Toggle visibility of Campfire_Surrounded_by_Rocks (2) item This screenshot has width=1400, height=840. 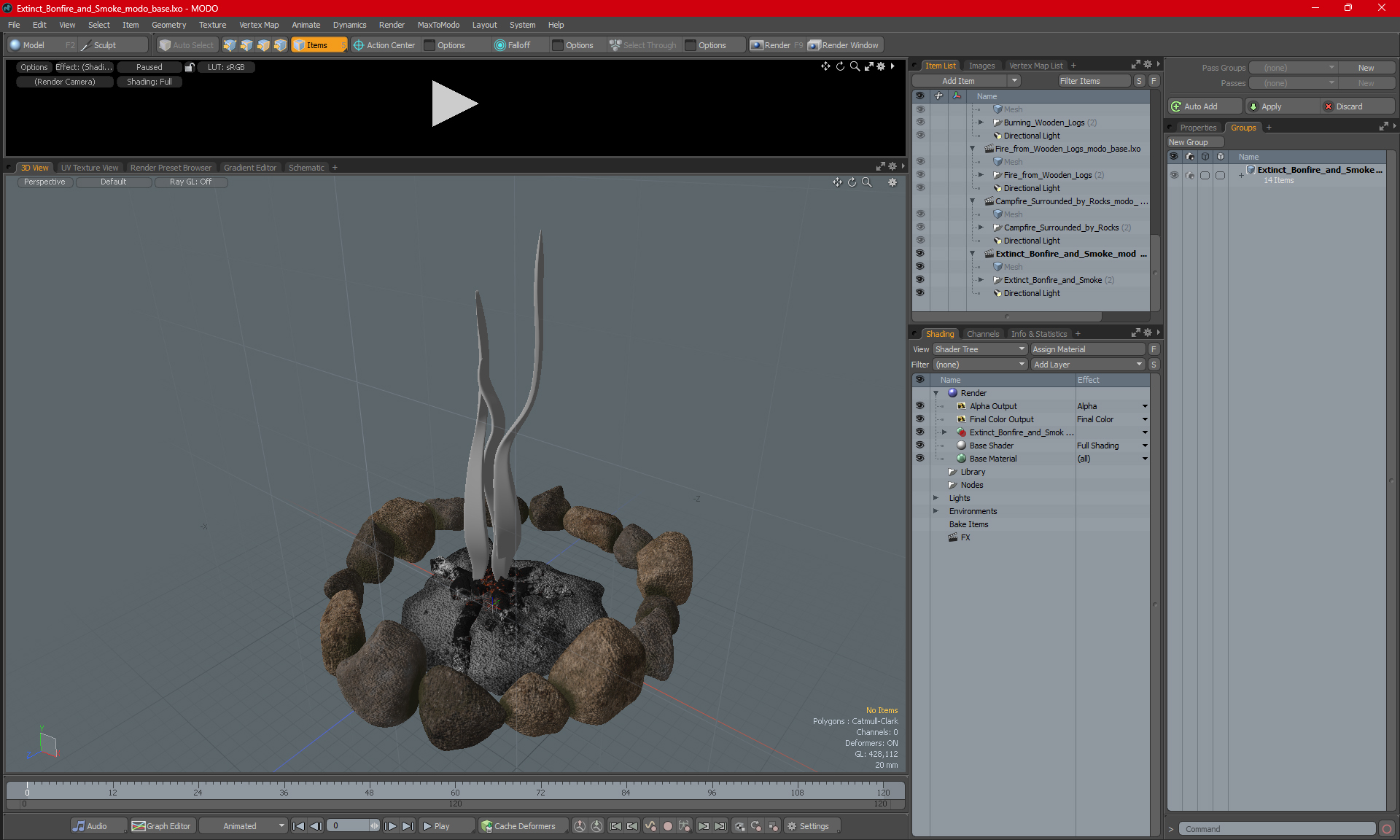point(920,227)
